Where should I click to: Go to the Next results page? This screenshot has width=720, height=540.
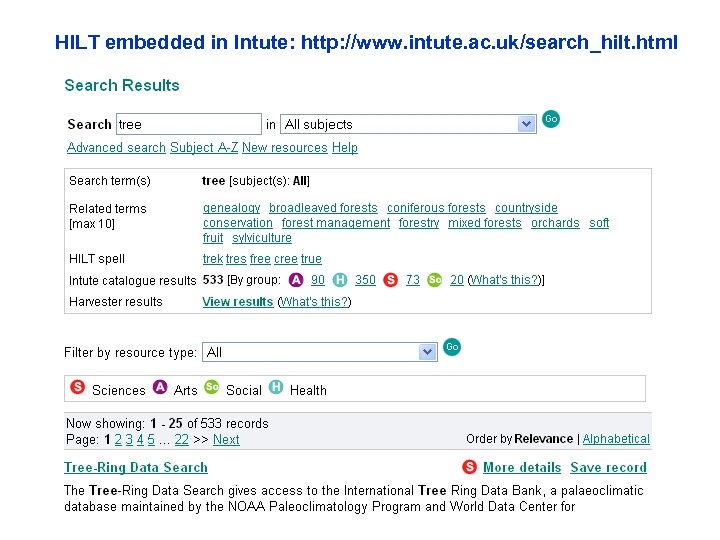(226, 440)
